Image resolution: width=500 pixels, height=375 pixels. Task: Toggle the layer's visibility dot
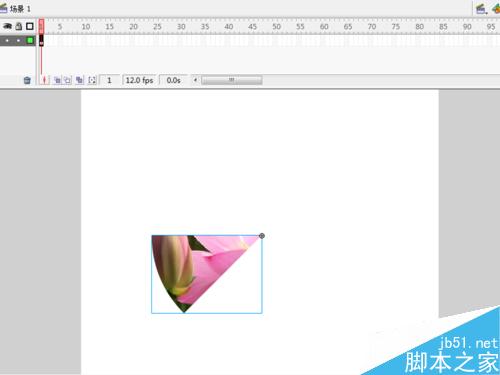click(7, 41)
